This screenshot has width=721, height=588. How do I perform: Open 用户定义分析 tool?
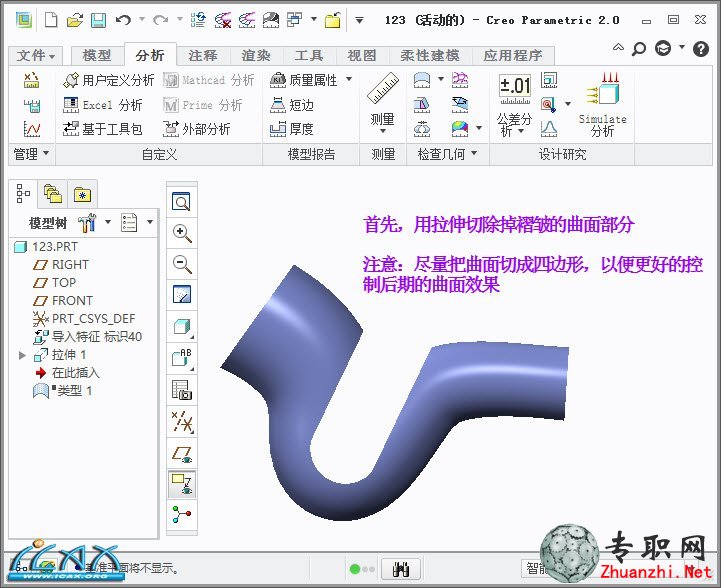[109, 80]
